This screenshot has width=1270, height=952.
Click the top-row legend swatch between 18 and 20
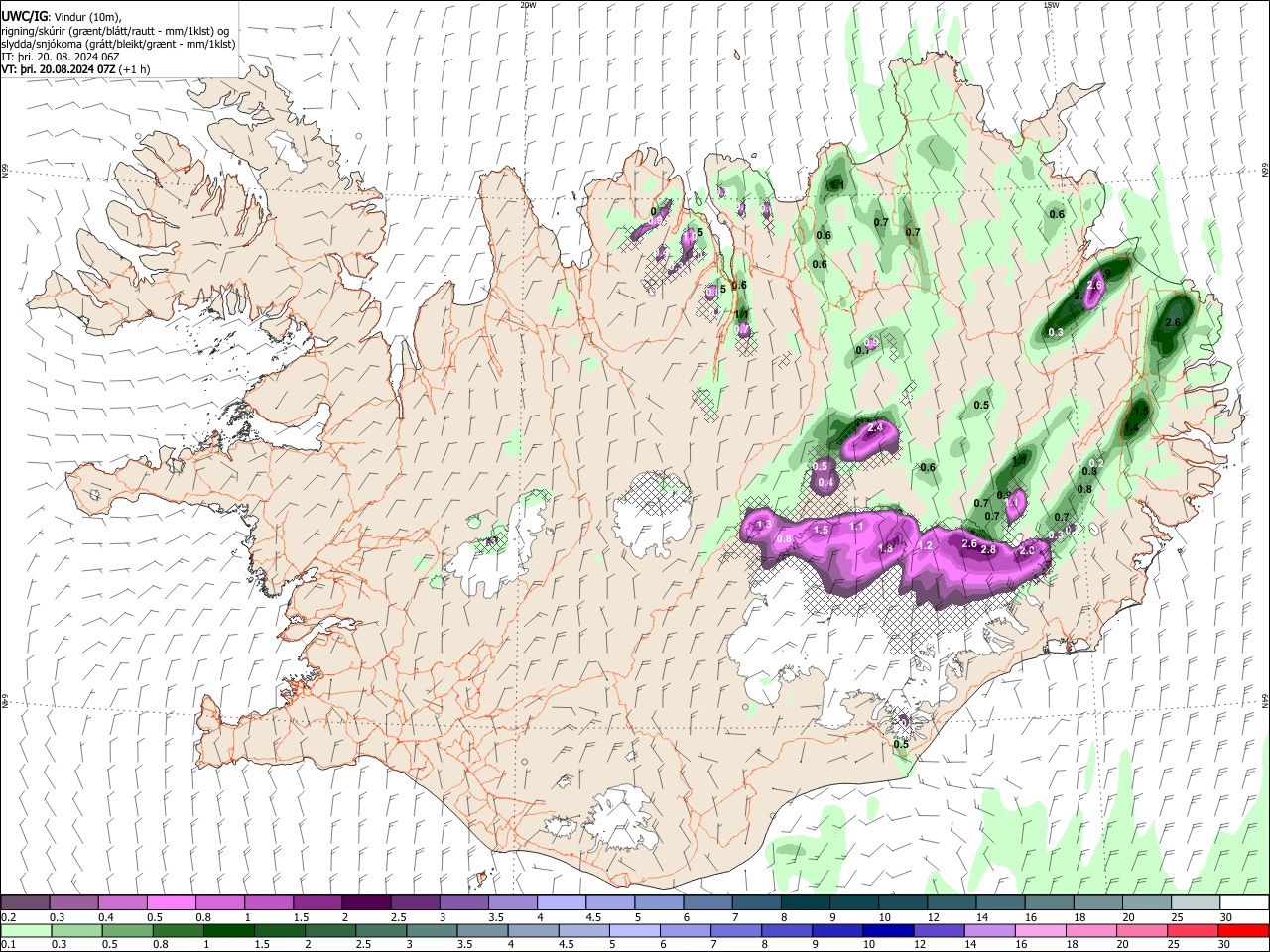coord(1097,903)
